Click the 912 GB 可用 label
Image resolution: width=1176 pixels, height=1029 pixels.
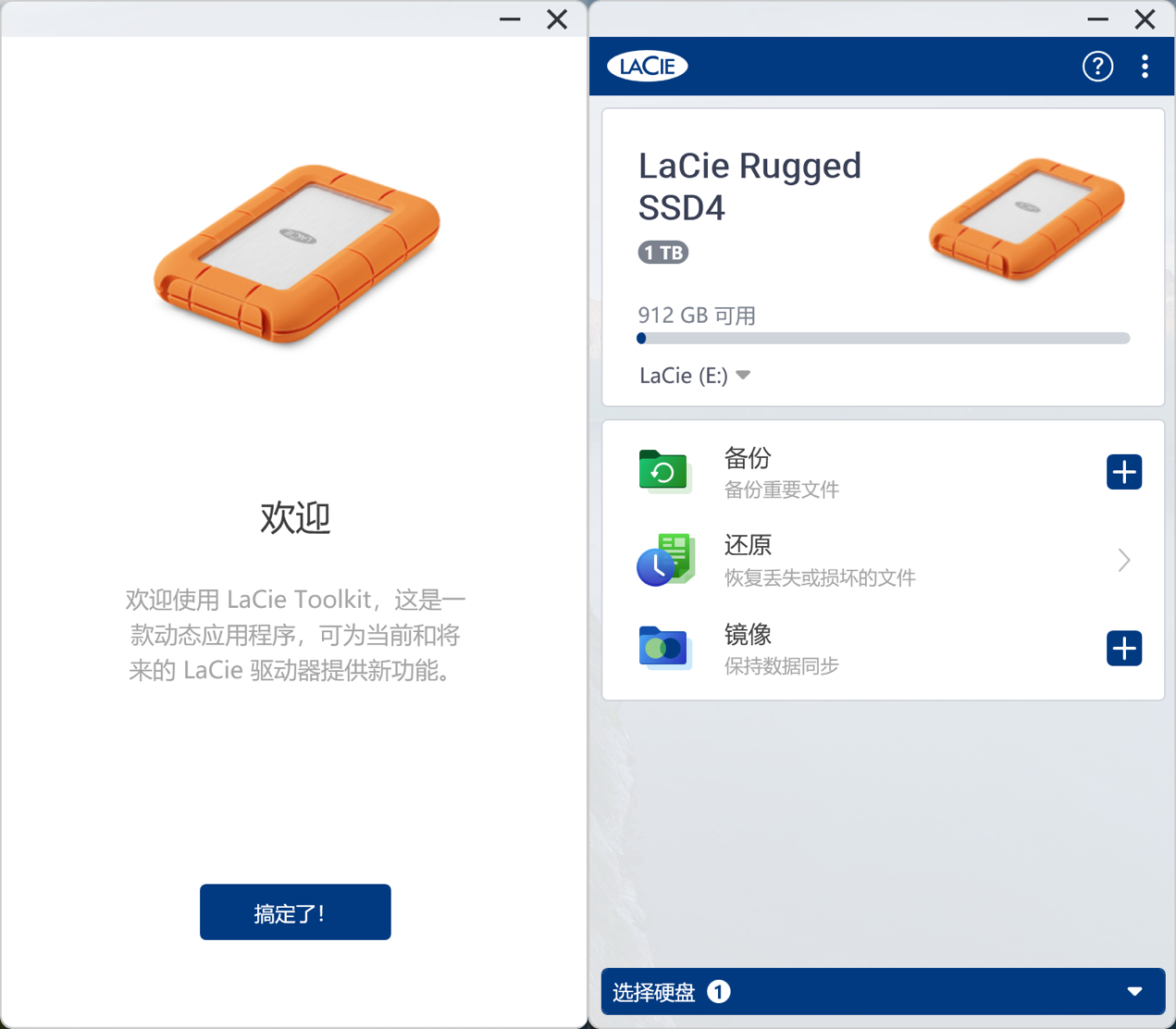click(x=696, y=315)
